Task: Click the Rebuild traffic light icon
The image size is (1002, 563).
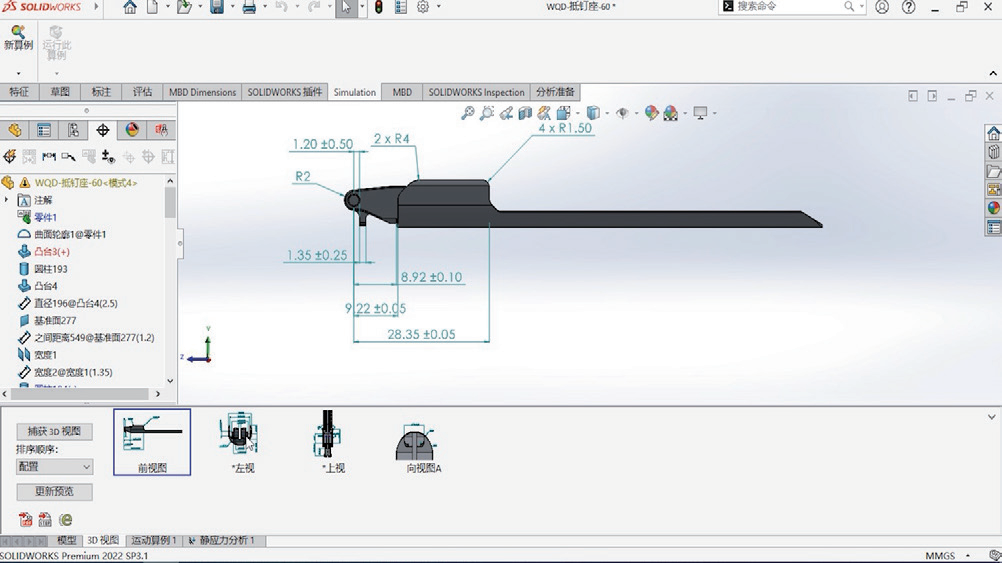Action: coord(378,8)
